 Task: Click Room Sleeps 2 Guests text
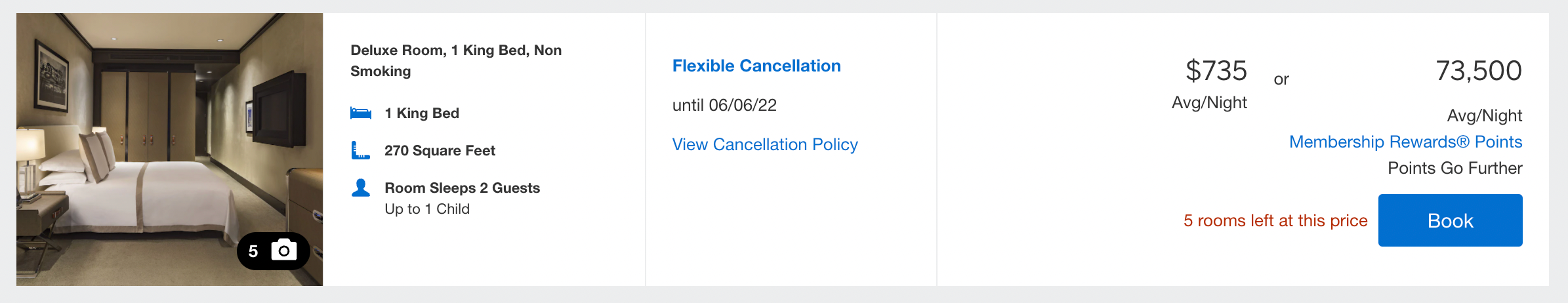[462, 188]
